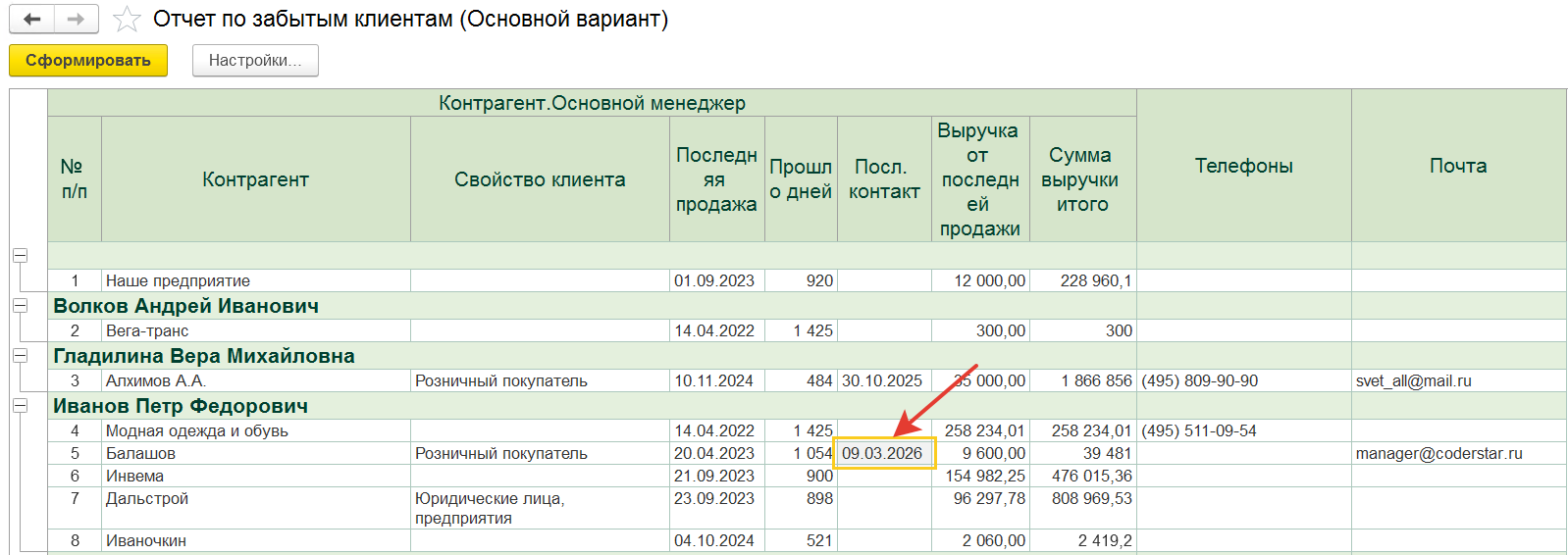
Task: Select the Юридические лица, предприятия cell
Action: coord(540,508)
